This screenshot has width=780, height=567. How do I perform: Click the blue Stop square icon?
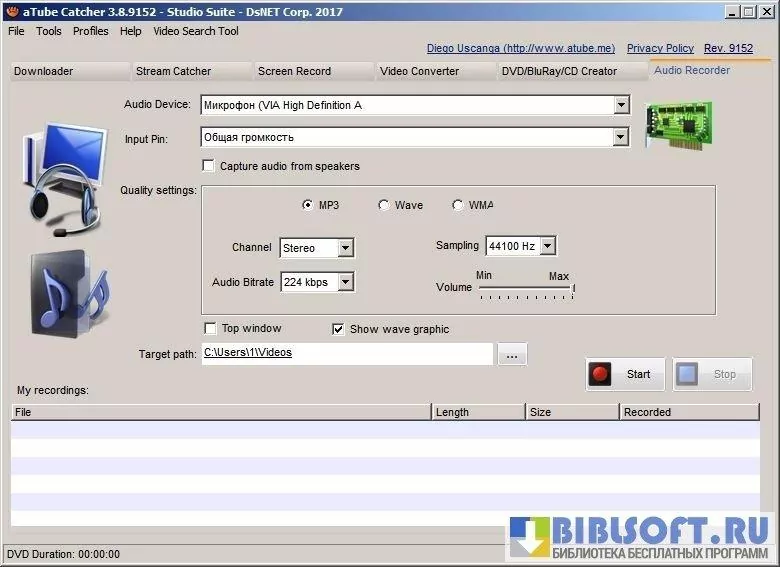point(687,375)
